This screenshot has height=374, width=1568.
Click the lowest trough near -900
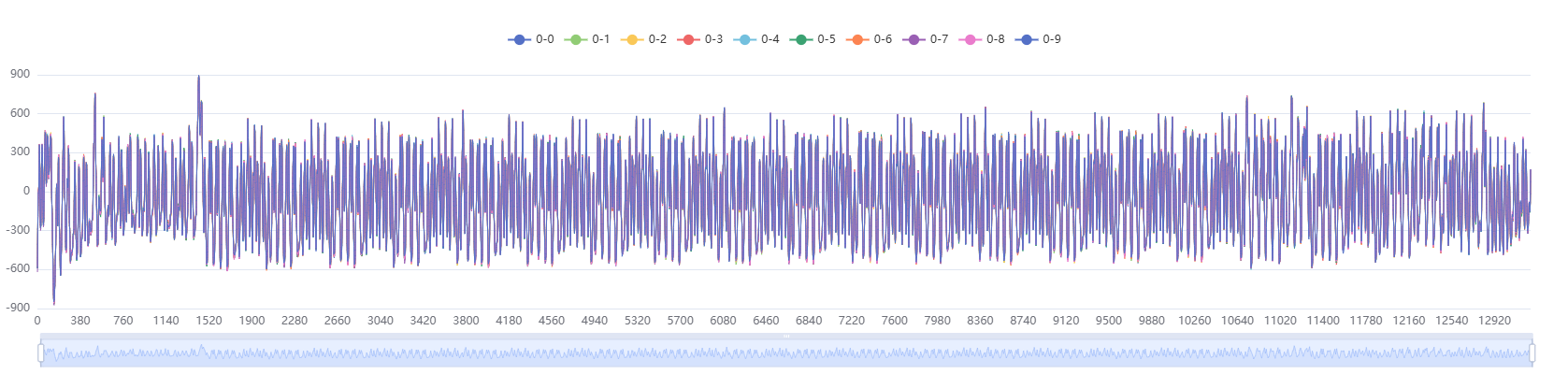pos(53,303)
